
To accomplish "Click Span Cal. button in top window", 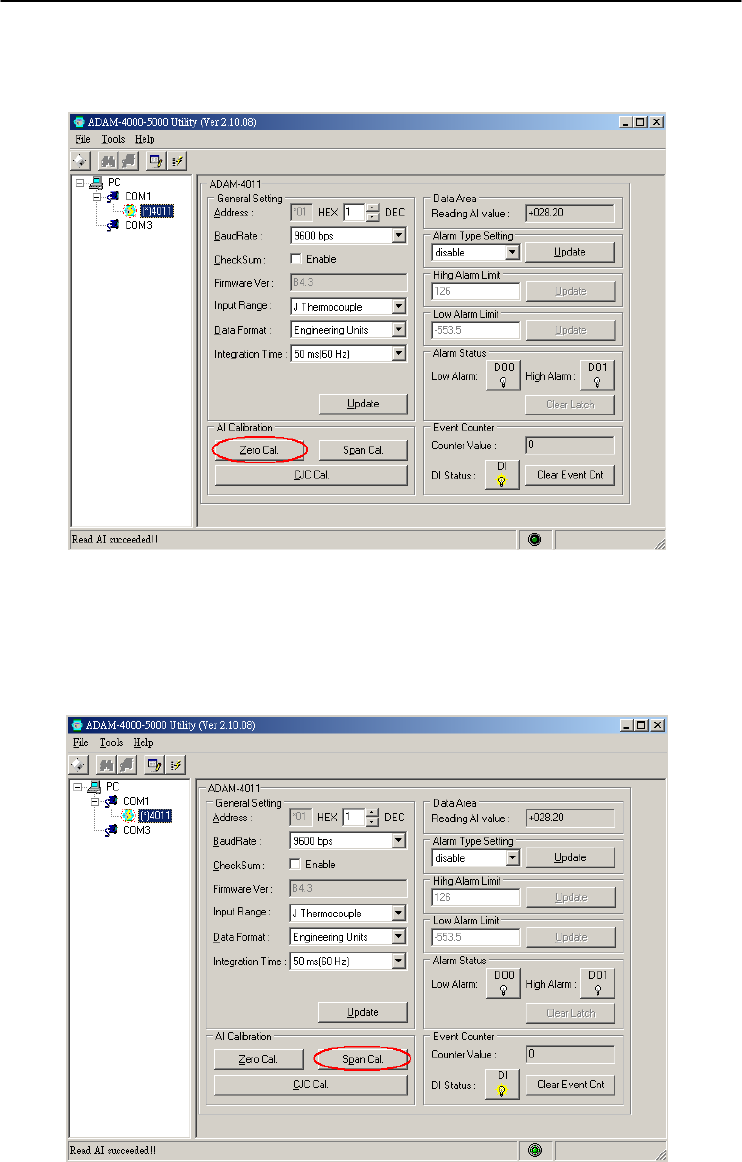I will coord(363,450).
